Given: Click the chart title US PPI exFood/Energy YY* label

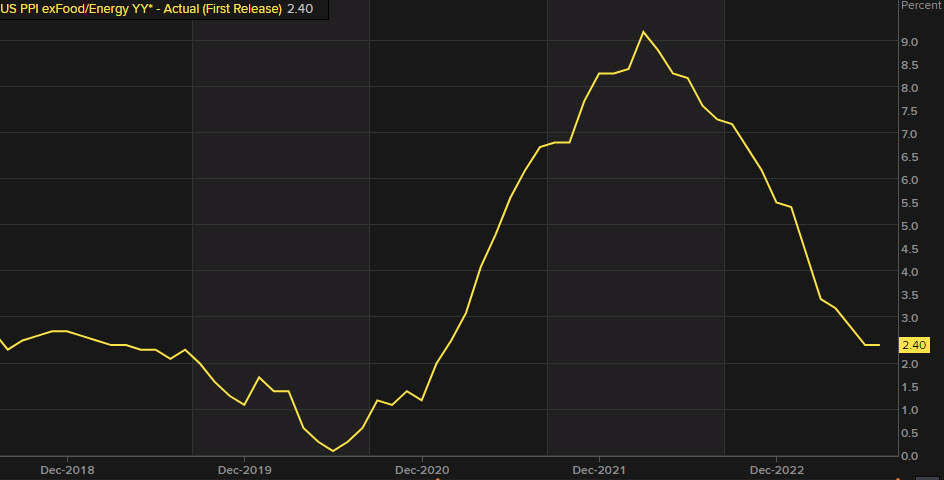Looking at the screenshot, I should tap(141, 9).
